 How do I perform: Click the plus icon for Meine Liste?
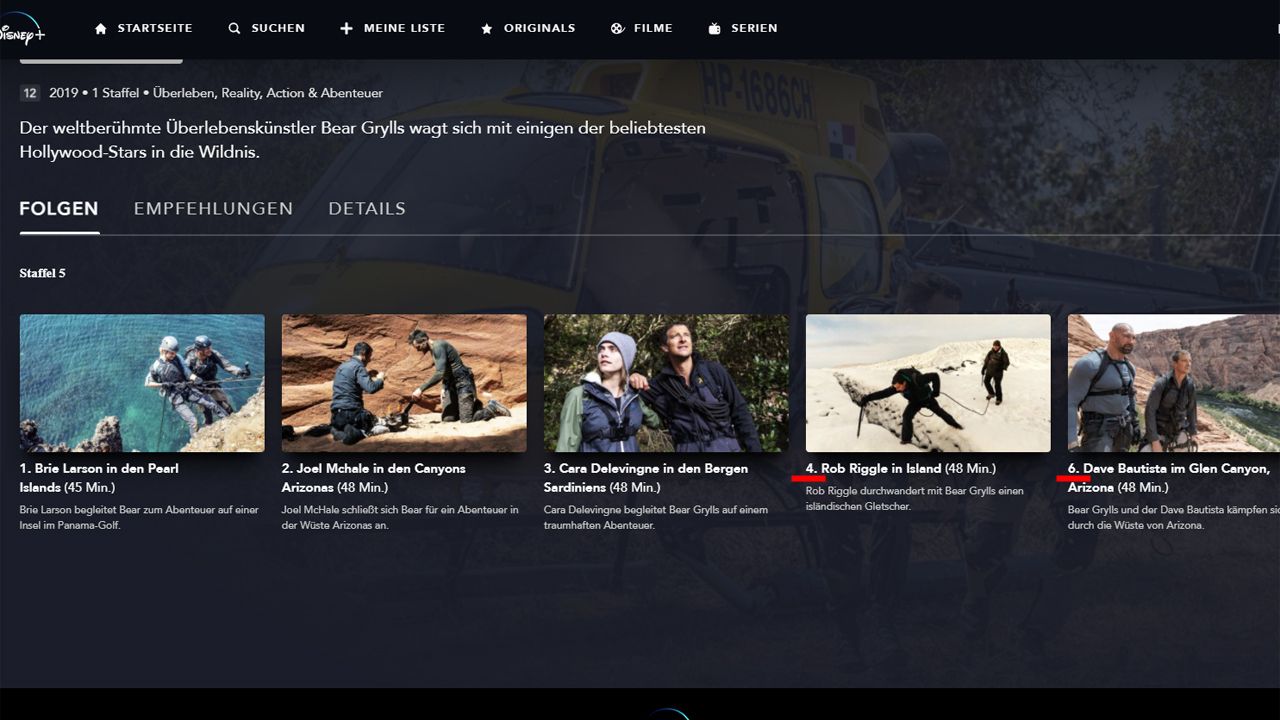tap(346, 29)
